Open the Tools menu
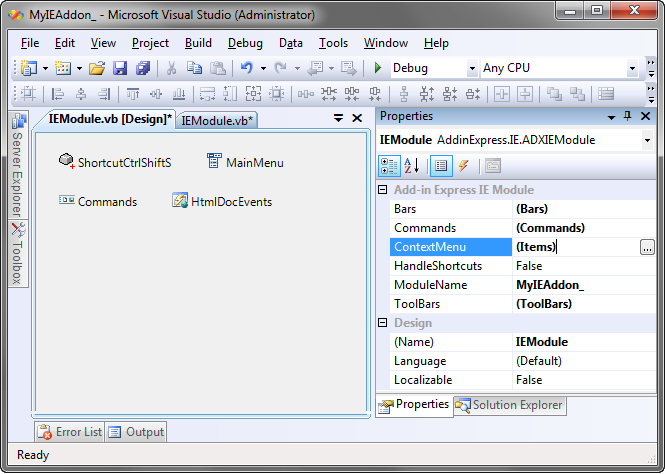Viewport: 665px width, 474px height. pos(333,43)
